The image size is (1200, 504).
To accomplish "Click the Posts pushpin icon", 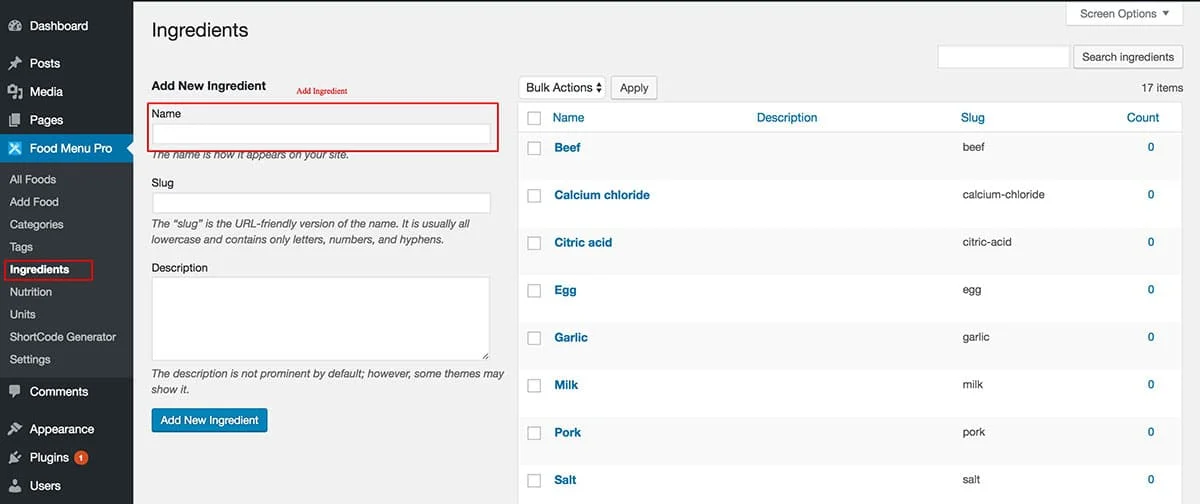I will (15, 63).
